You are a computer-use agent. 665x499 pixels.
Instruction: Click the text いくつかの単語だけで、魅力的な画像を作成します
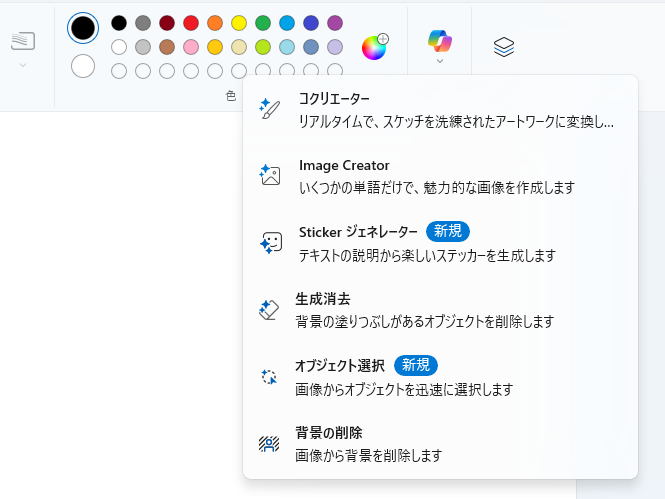click(437, 187)
